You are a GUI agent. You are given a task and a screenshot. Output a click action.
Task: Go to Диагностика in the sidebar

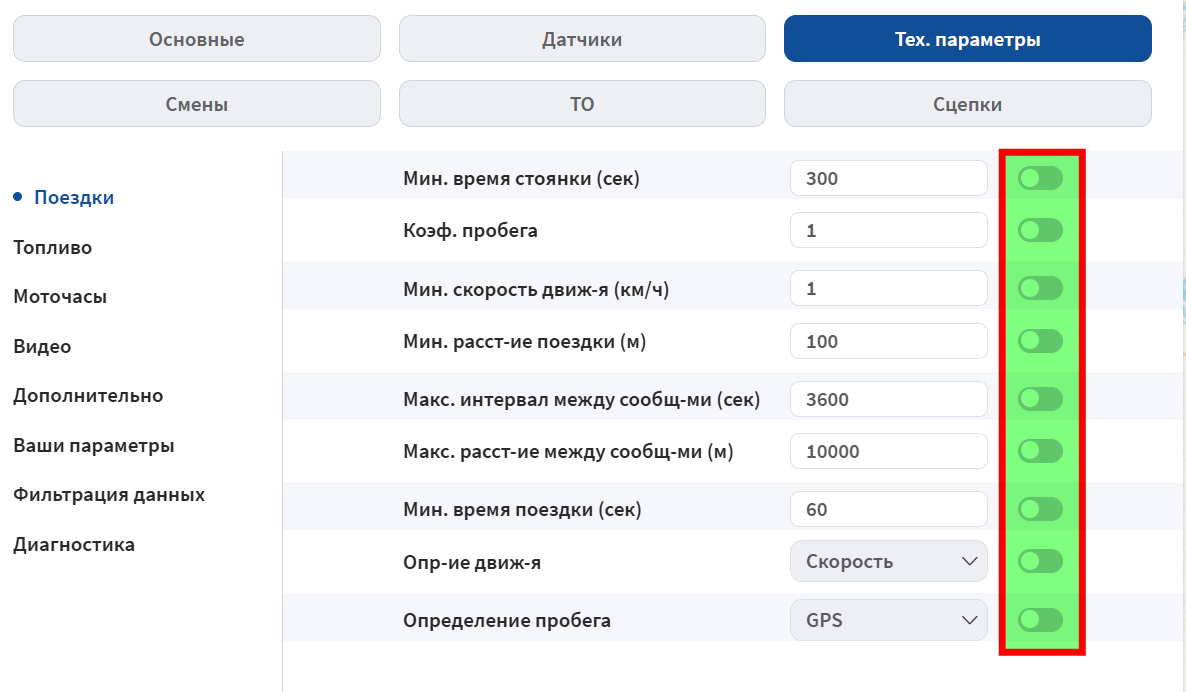pyautogui.click(x=74, y=545)
